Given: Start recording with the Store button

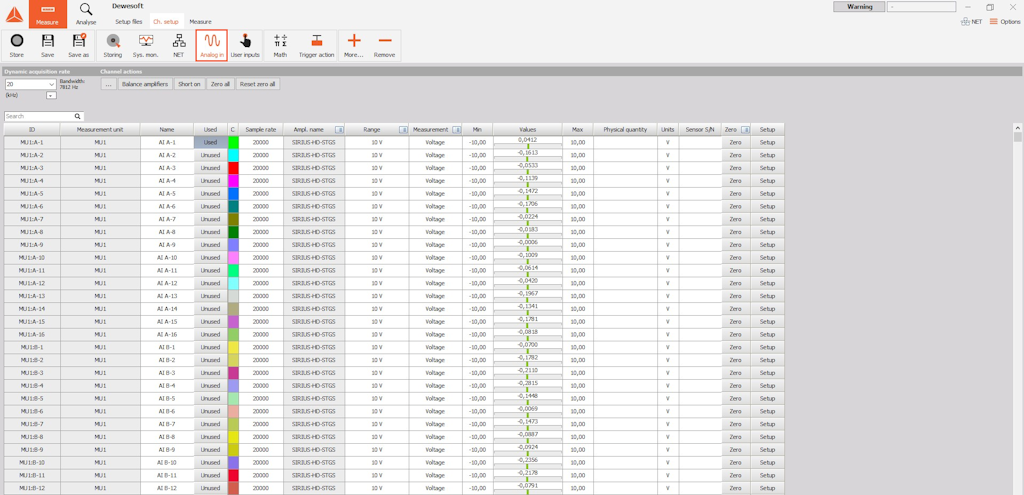Looking at the screenshot, I should coord(17,46).
